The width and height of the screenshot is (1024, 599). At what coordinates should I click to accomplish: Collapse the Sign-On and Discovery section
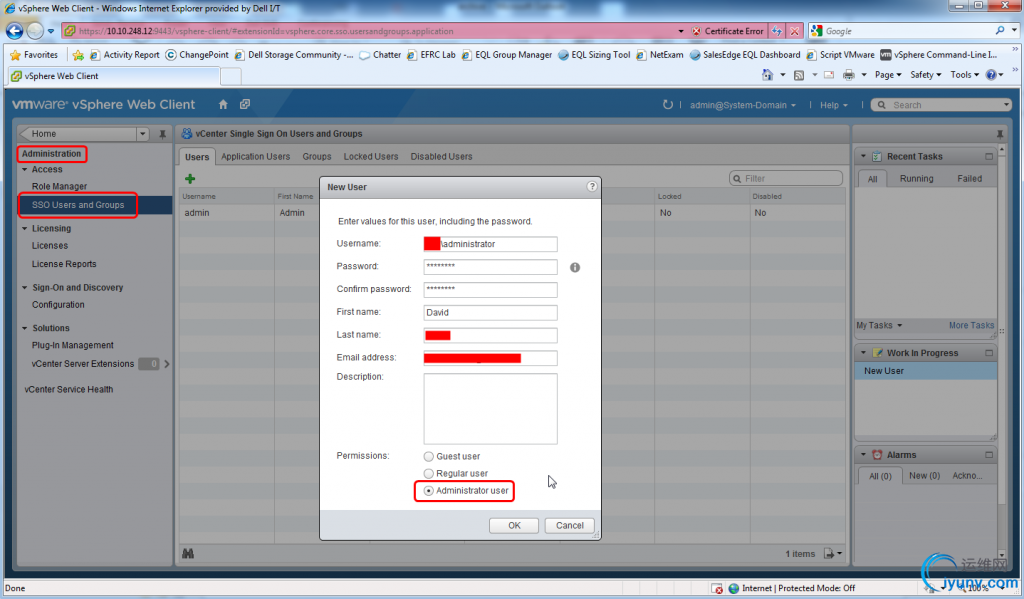[x=25, y=287]
